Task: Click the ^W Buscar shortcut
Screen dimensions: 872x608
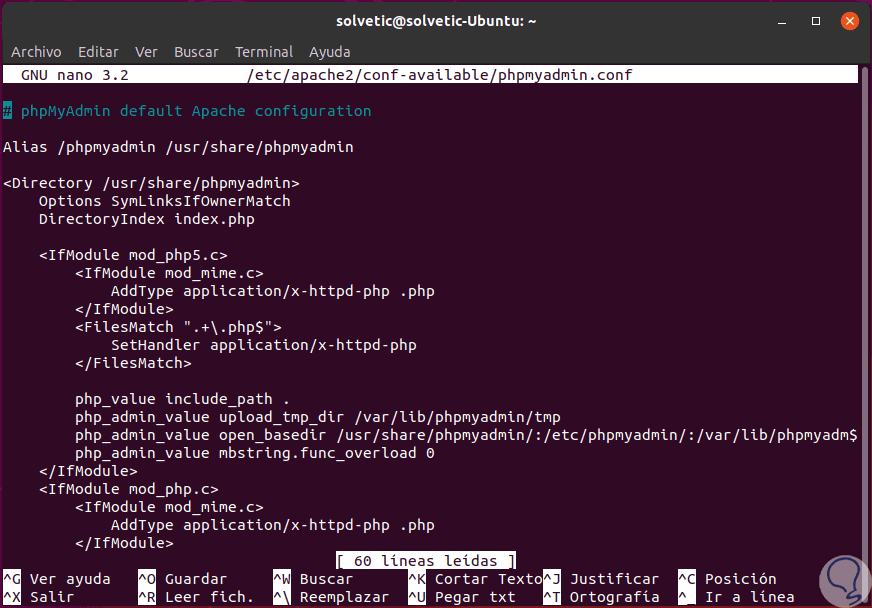Action: [313, 579]
